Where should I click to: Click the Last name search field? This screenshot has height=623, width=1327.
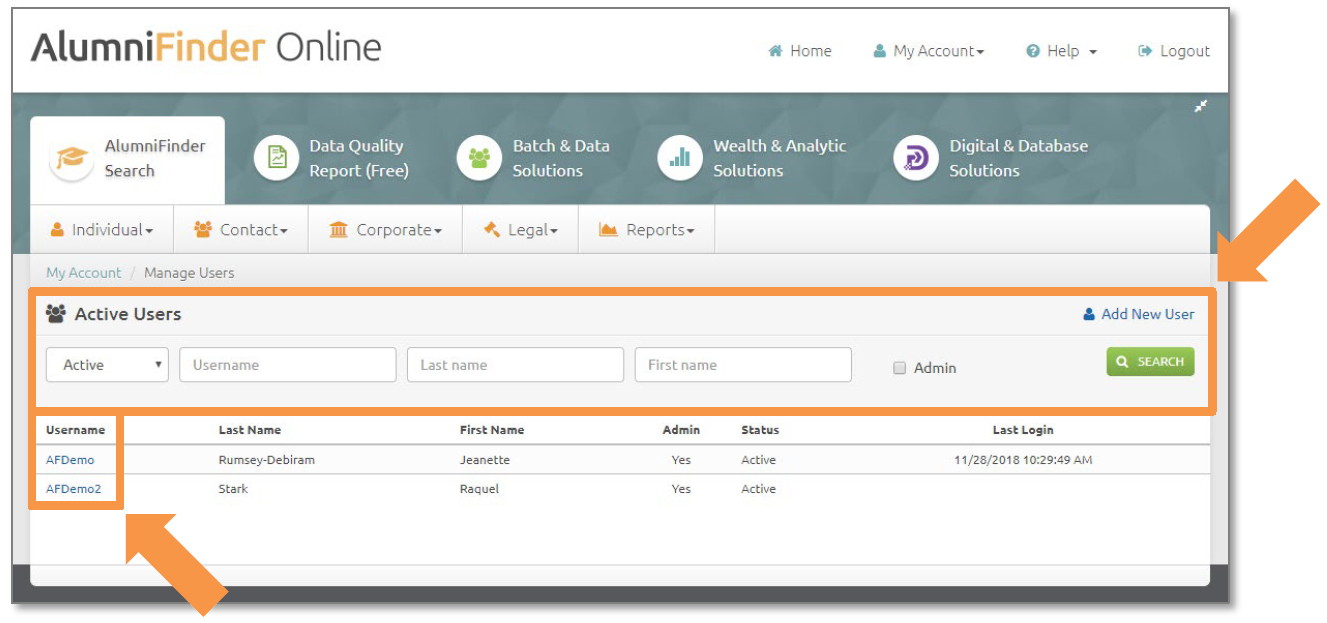[x=515, y=365]
